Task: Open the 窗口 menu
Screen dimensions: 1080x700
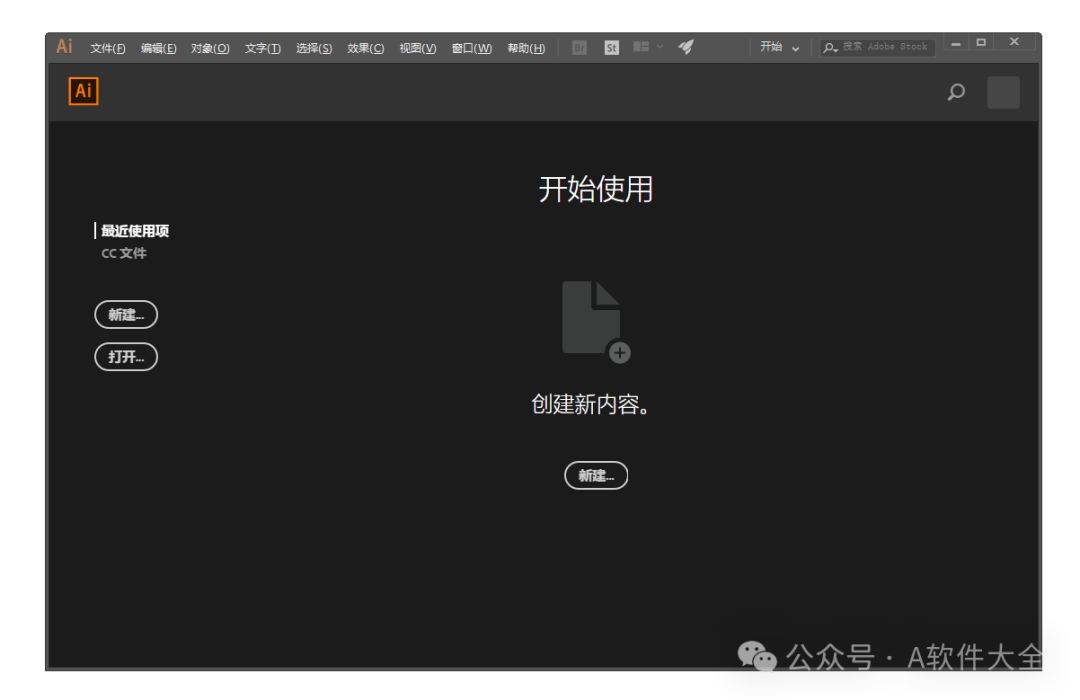Action: pyautogui.click(x=472, y=46)
